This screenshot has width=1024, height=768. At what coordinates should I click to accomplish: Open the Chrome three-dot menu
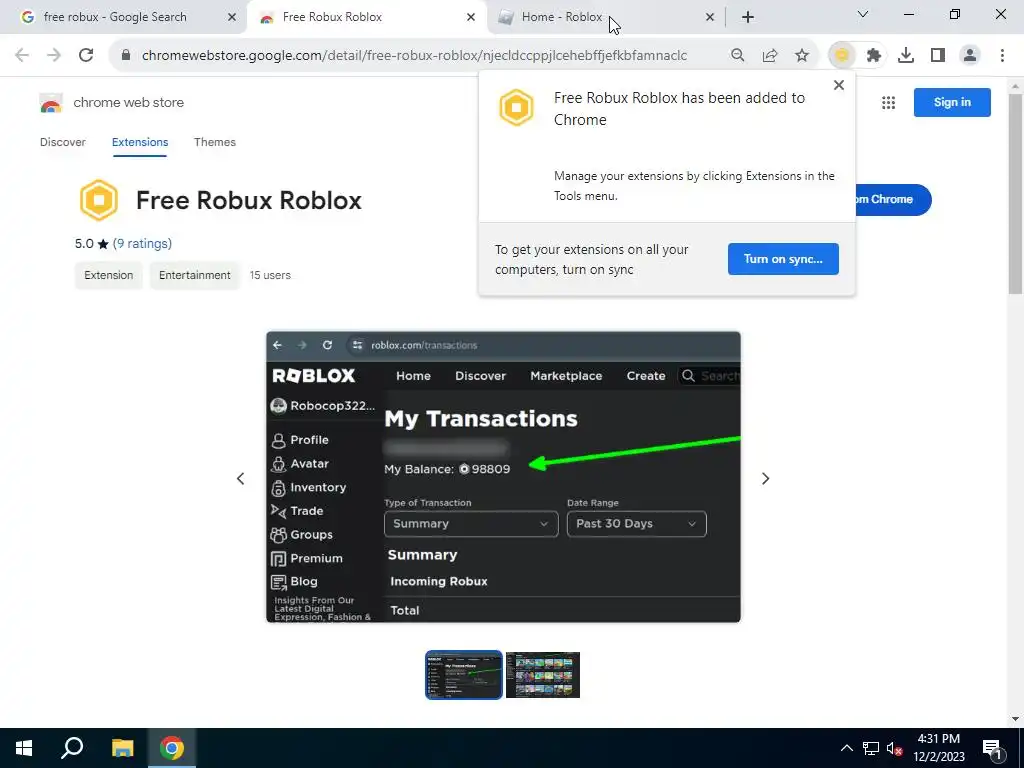(x=1002, y=56)
